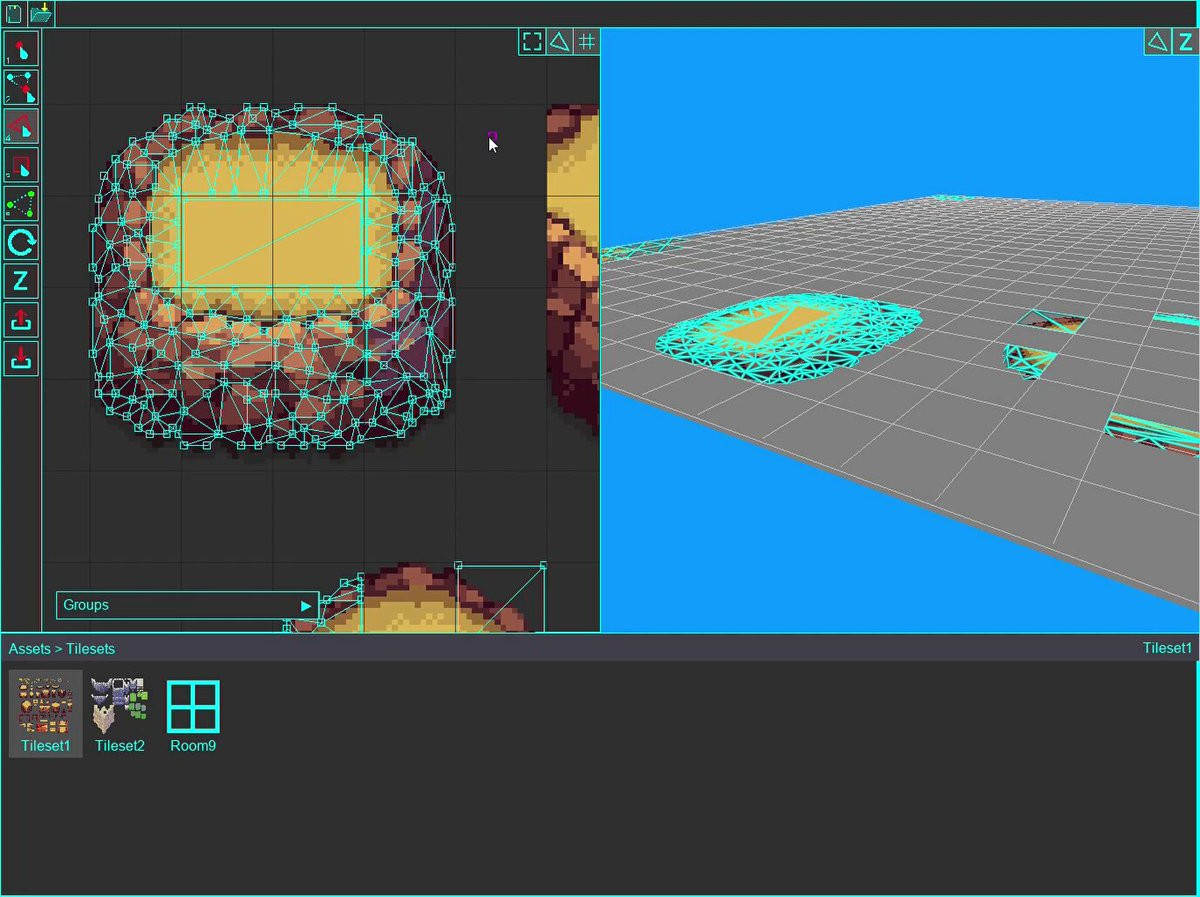Click the large meshed tile in 3D view

tap(788, 339)
